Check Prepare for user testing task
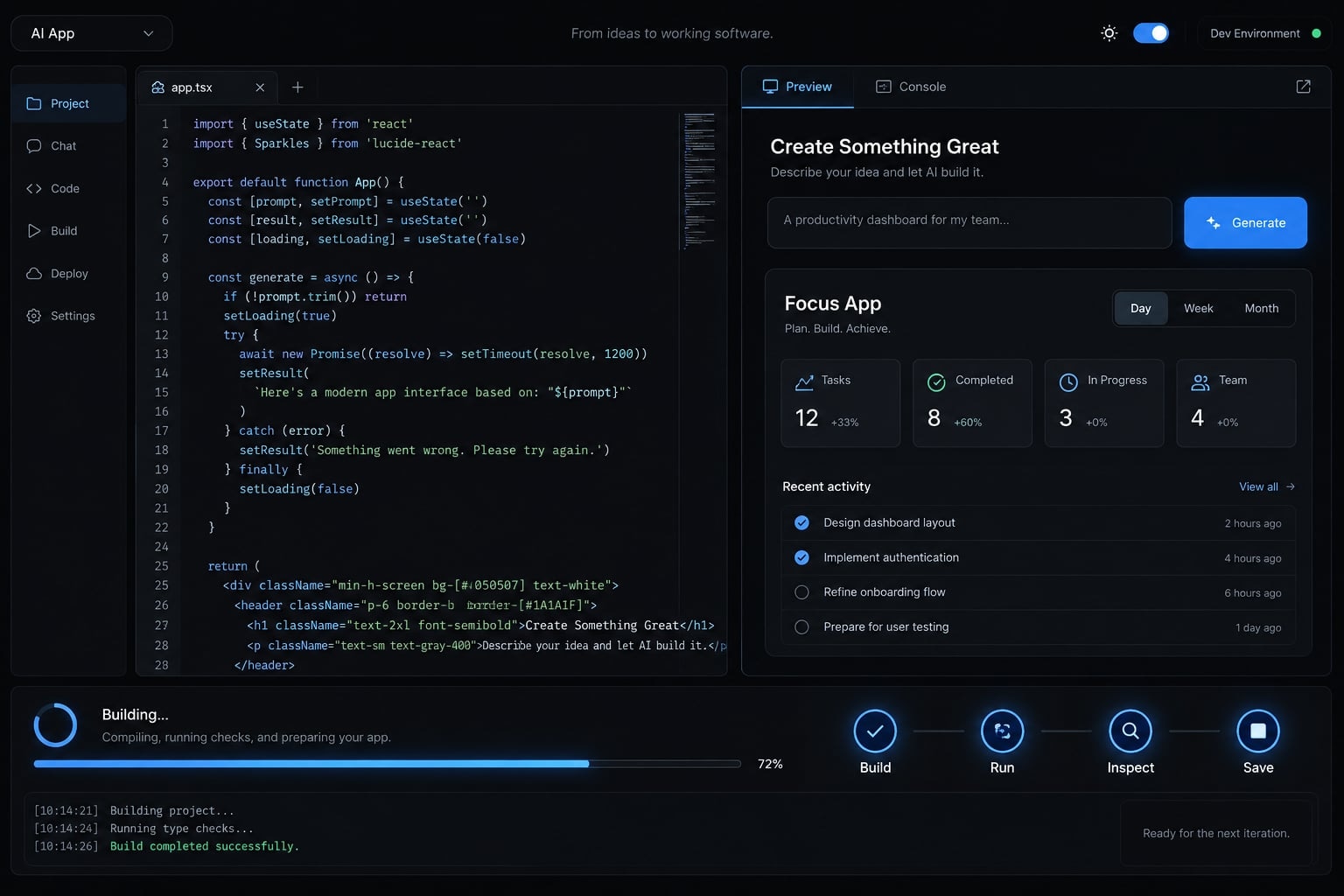 [801, 626]
